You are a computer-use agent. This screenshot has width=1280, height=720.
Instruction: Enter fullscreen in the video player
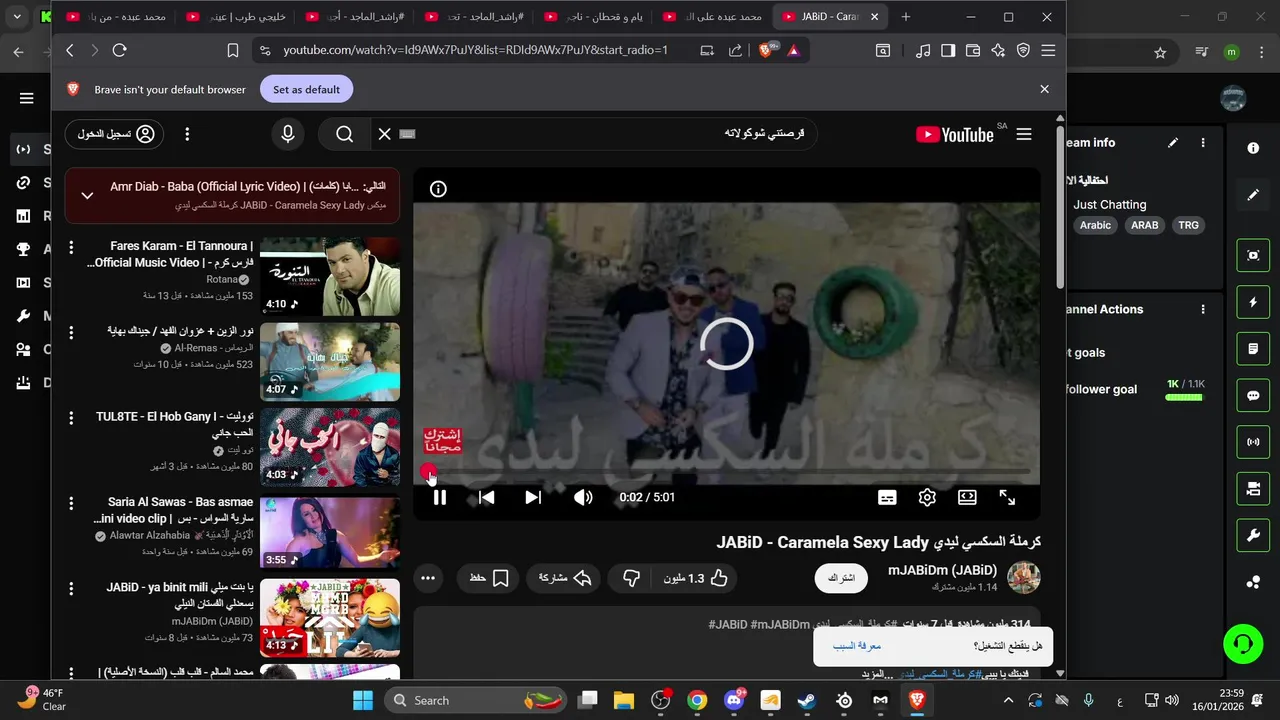[x=1007, y=497]
